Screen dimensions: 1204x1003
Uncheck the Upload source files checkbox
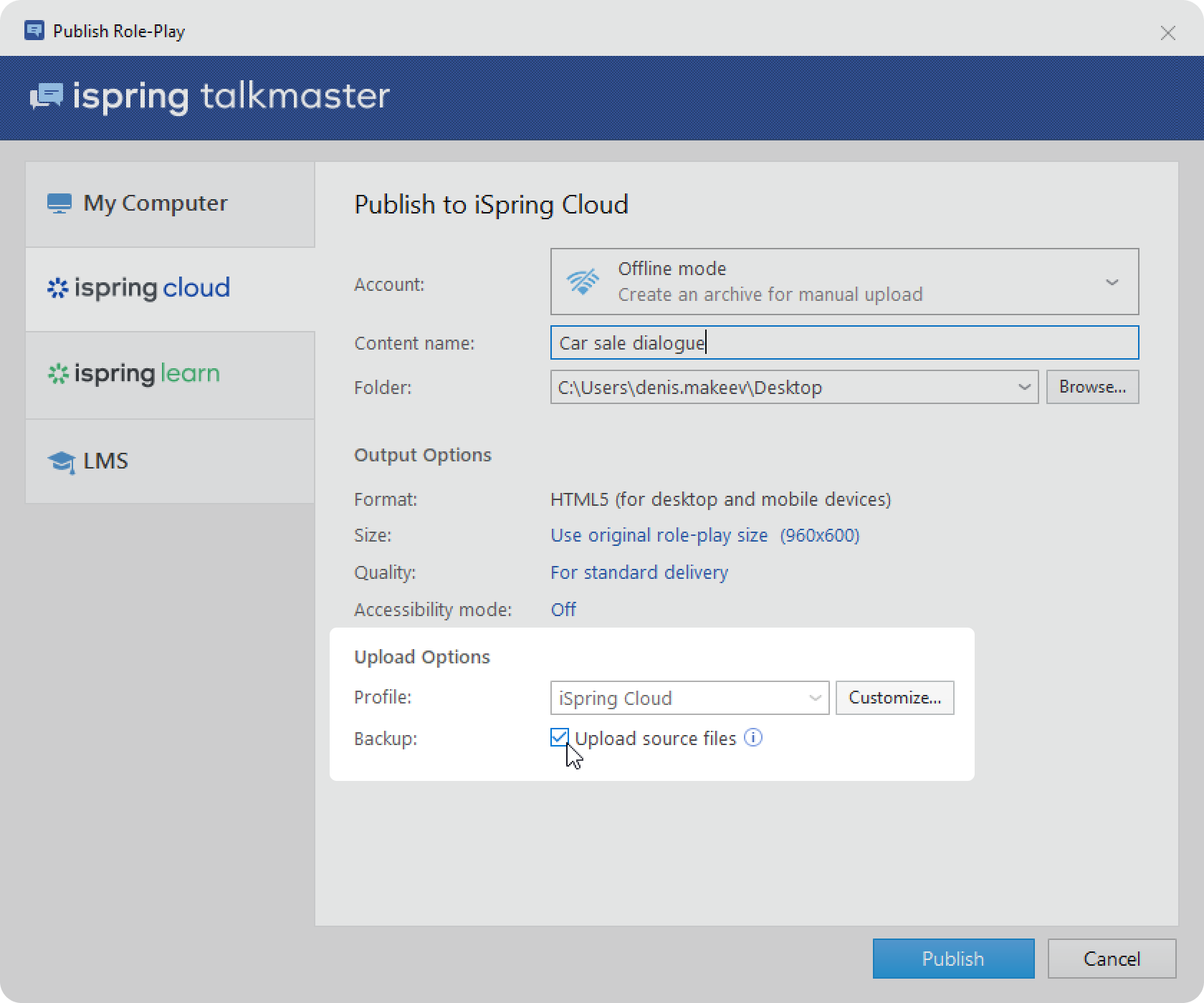[x=560, y=737]
